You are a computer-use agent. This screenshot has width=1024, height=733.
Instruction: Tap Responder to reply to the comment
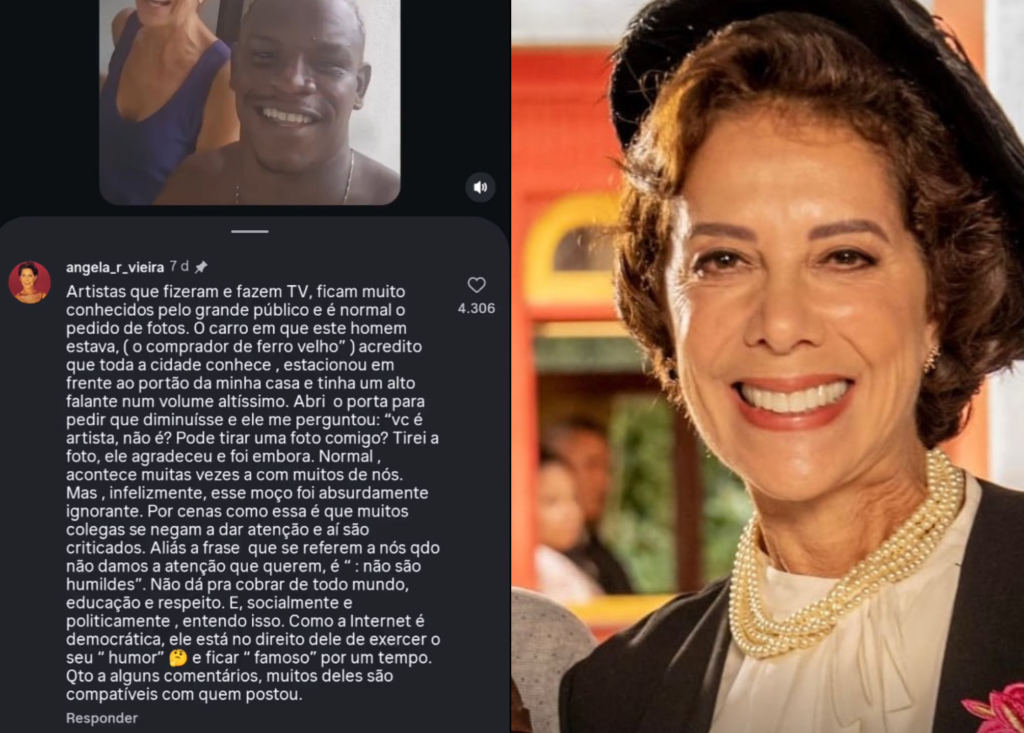[x=102, y=718]
